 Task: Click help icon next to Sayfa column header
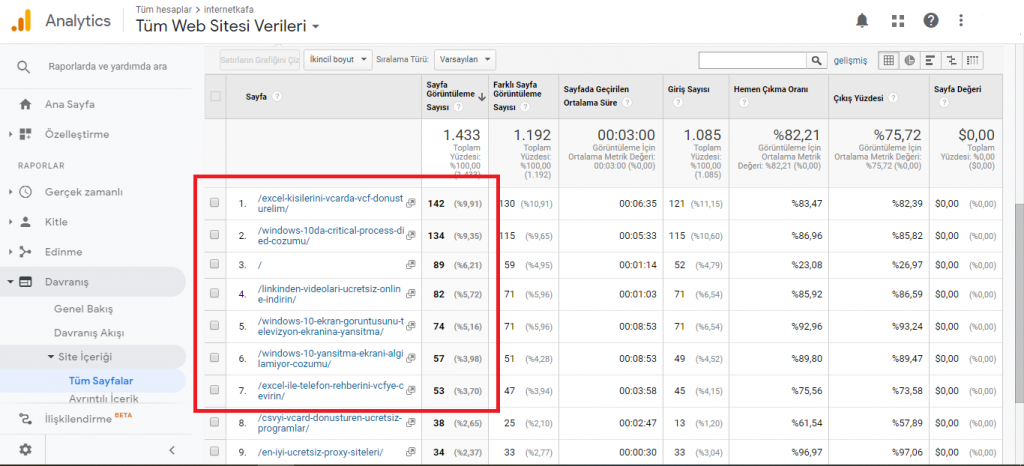click(x=277, y=96)
